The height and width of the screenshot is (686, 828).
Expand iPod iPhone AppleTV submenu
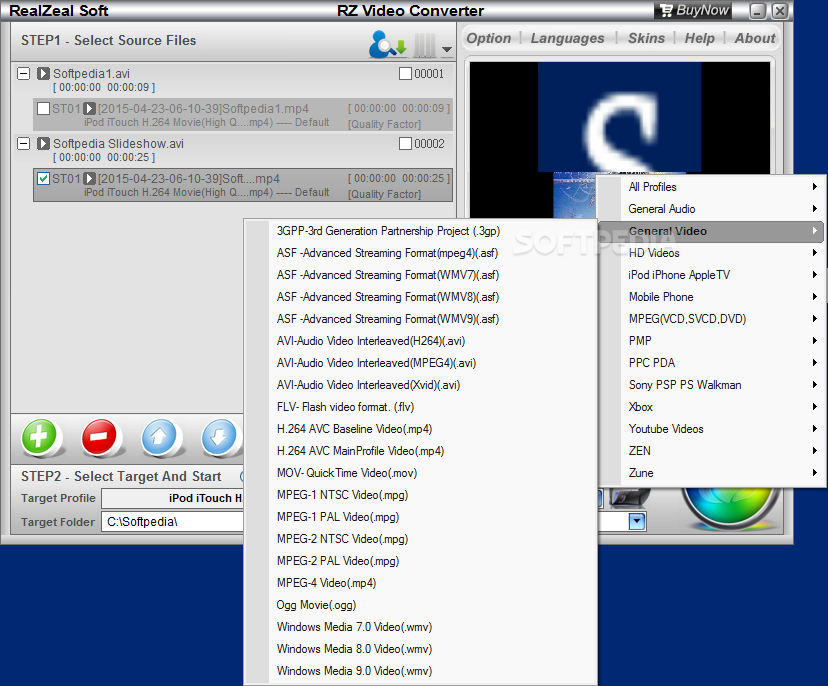711,275
